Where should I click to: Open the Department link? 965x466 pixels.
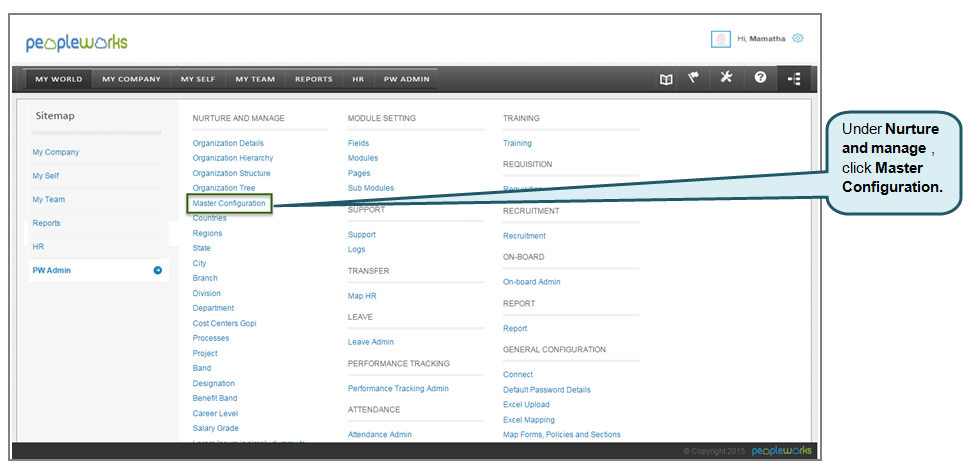click(213, 308)
